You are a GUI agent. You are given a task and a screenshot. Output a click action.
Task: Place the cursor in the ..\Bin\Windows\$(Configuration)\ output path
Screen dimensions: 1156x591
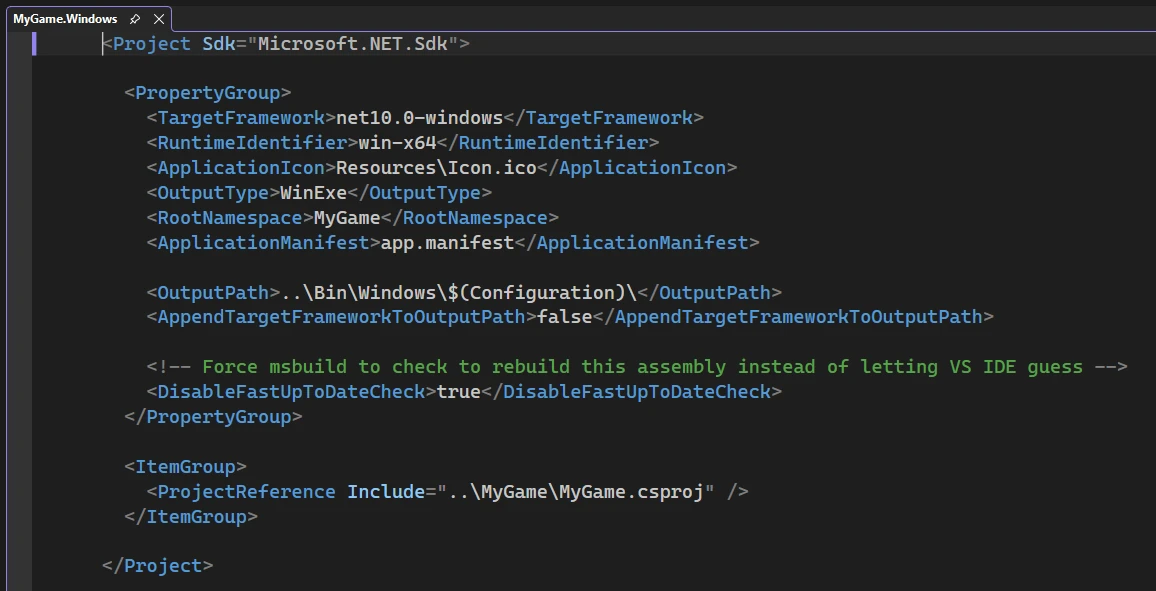(x=459, y=293)
